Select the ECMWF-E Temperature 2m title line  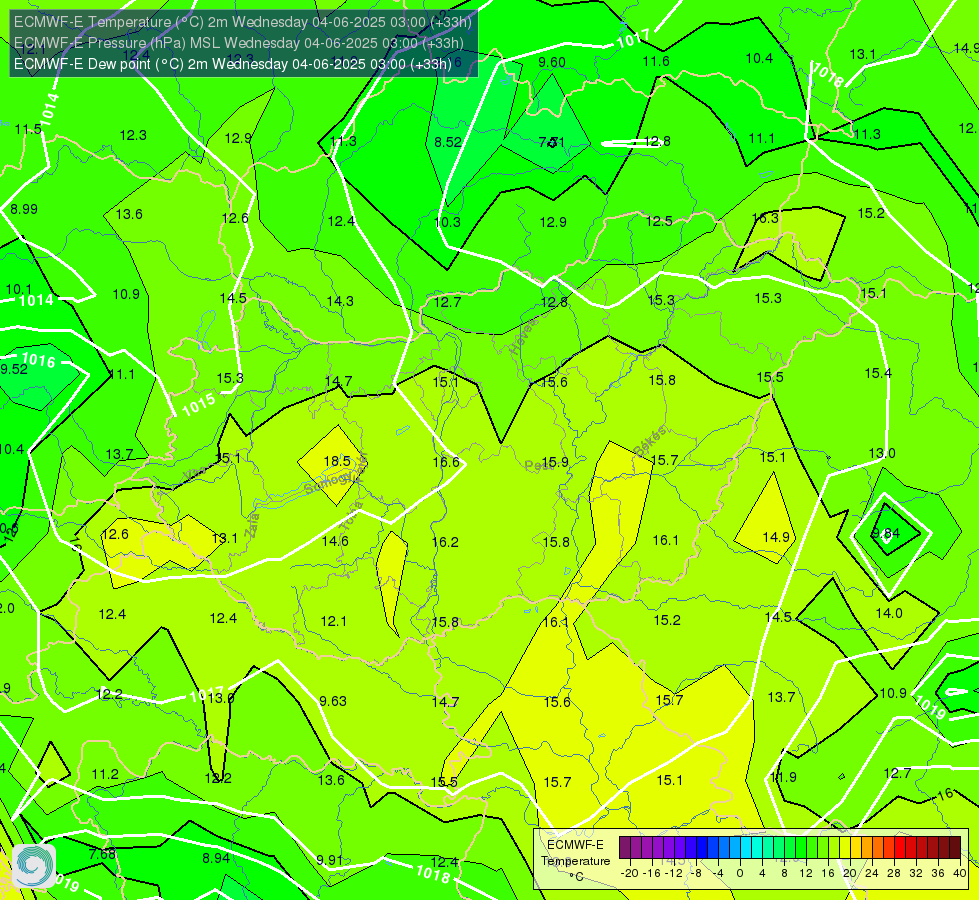tap(242, 22)
